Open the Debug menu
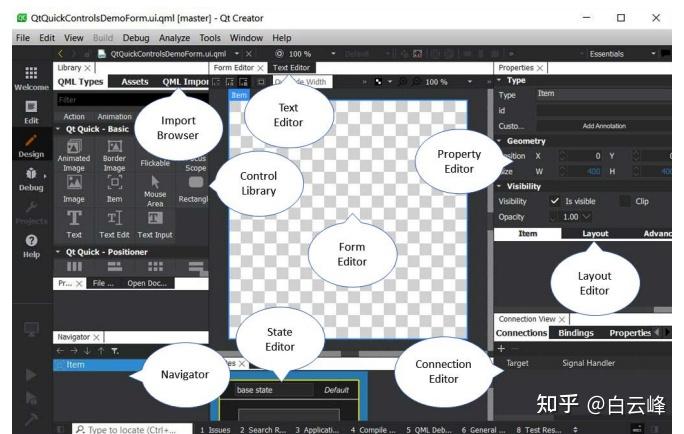This screenshot has height=434, width=684. point(136,38)
